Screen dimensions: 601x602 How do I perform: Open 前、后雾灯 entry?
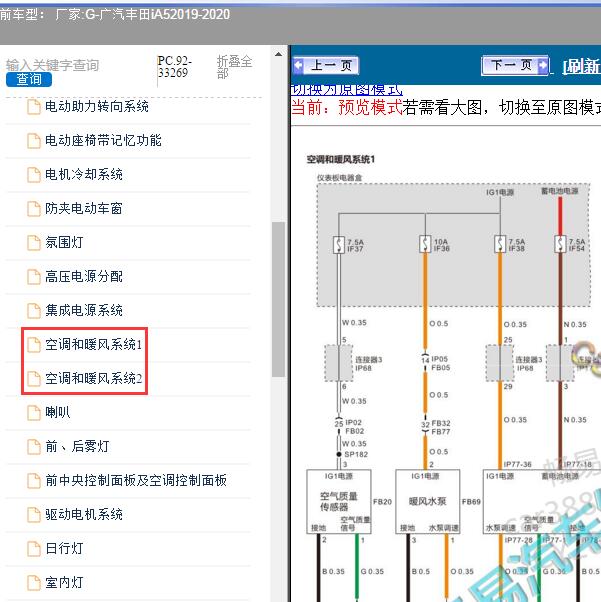click(77, 446)
